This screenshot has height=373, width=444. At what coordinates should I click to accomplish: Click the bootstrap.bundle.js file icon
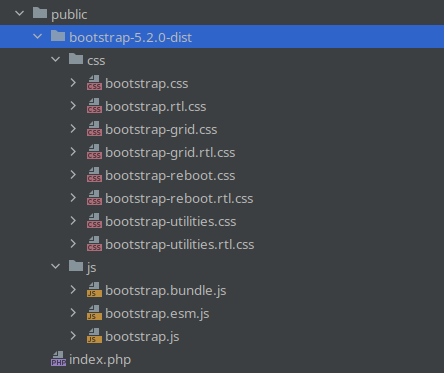click(94, 290)
